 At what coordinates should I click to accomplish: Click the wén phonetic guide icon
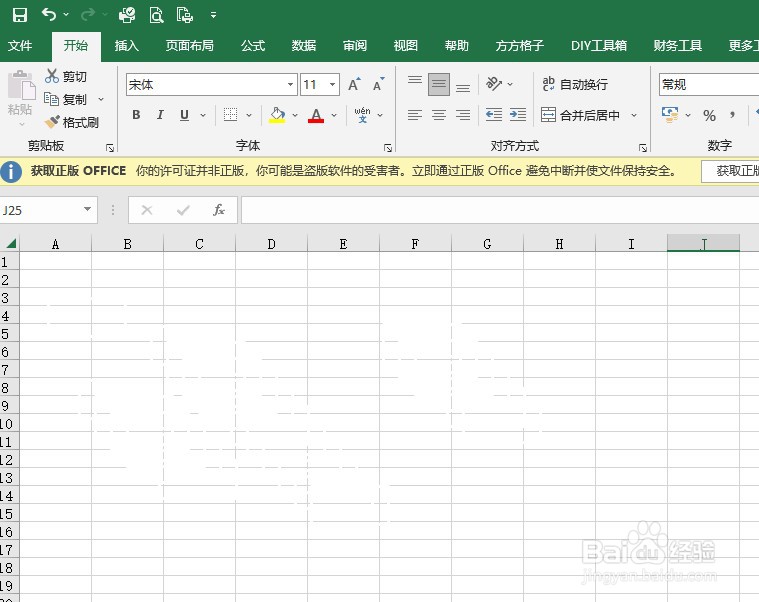click(362, 115)
